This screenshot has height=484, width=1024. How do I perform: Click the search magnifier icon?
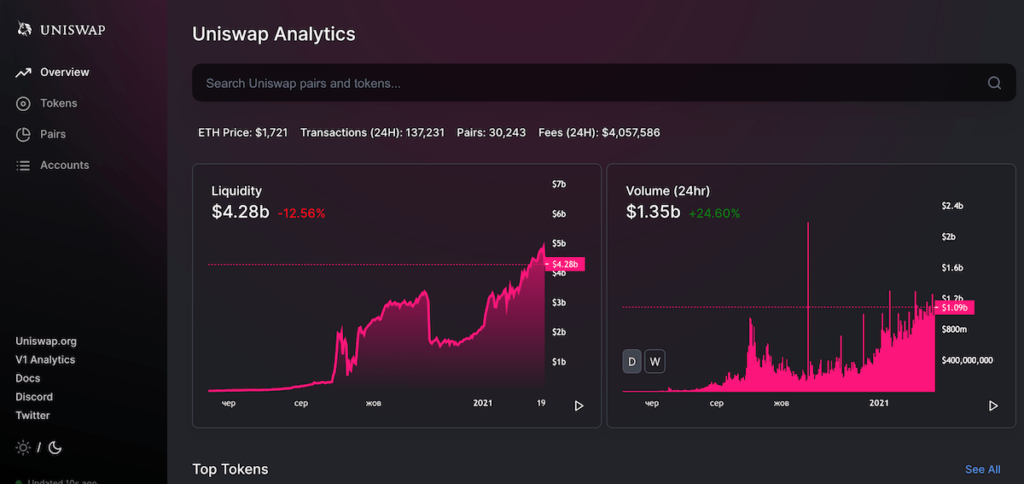[994, 83]
